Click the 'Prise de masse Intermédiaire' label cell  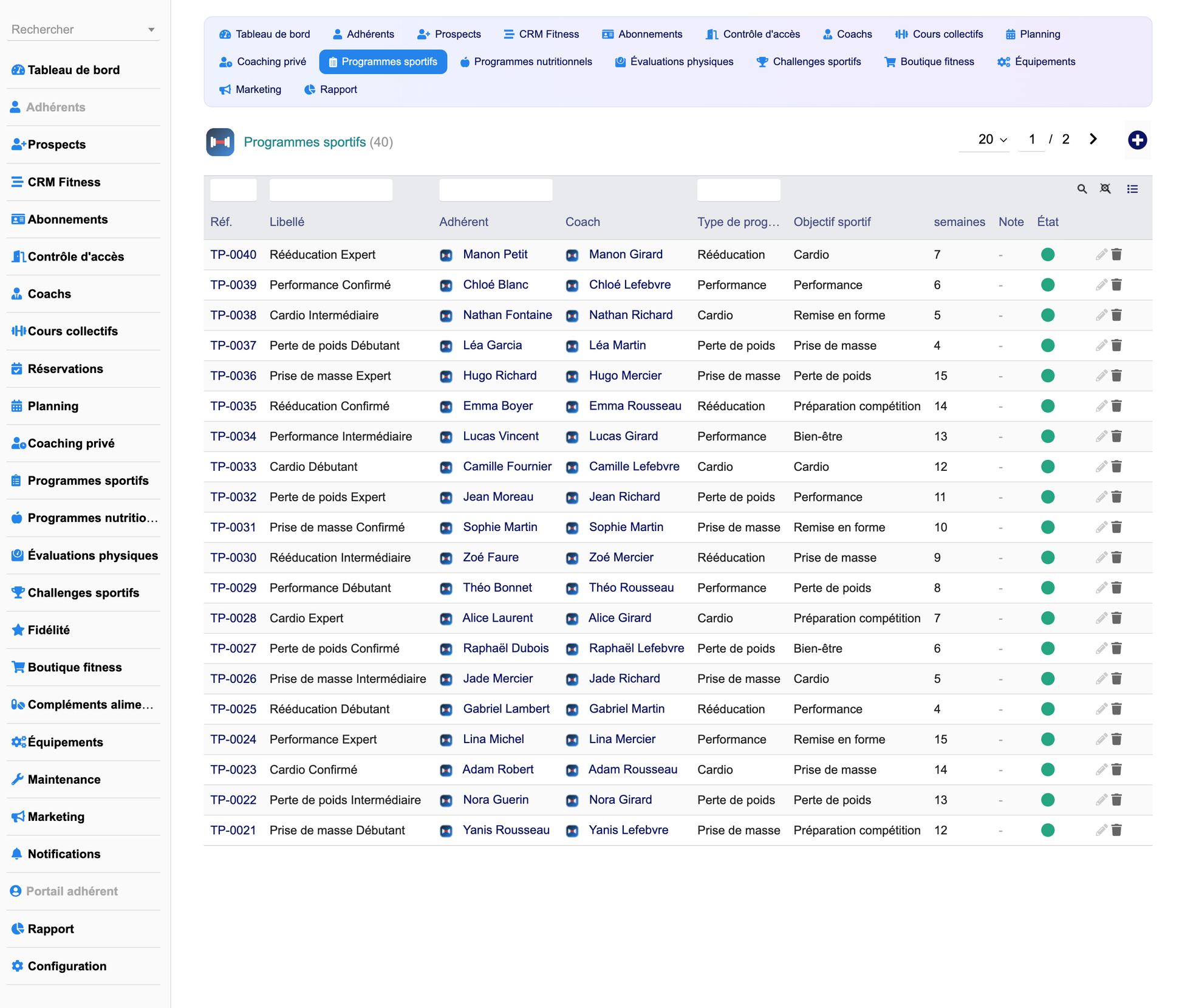point(348,679)
